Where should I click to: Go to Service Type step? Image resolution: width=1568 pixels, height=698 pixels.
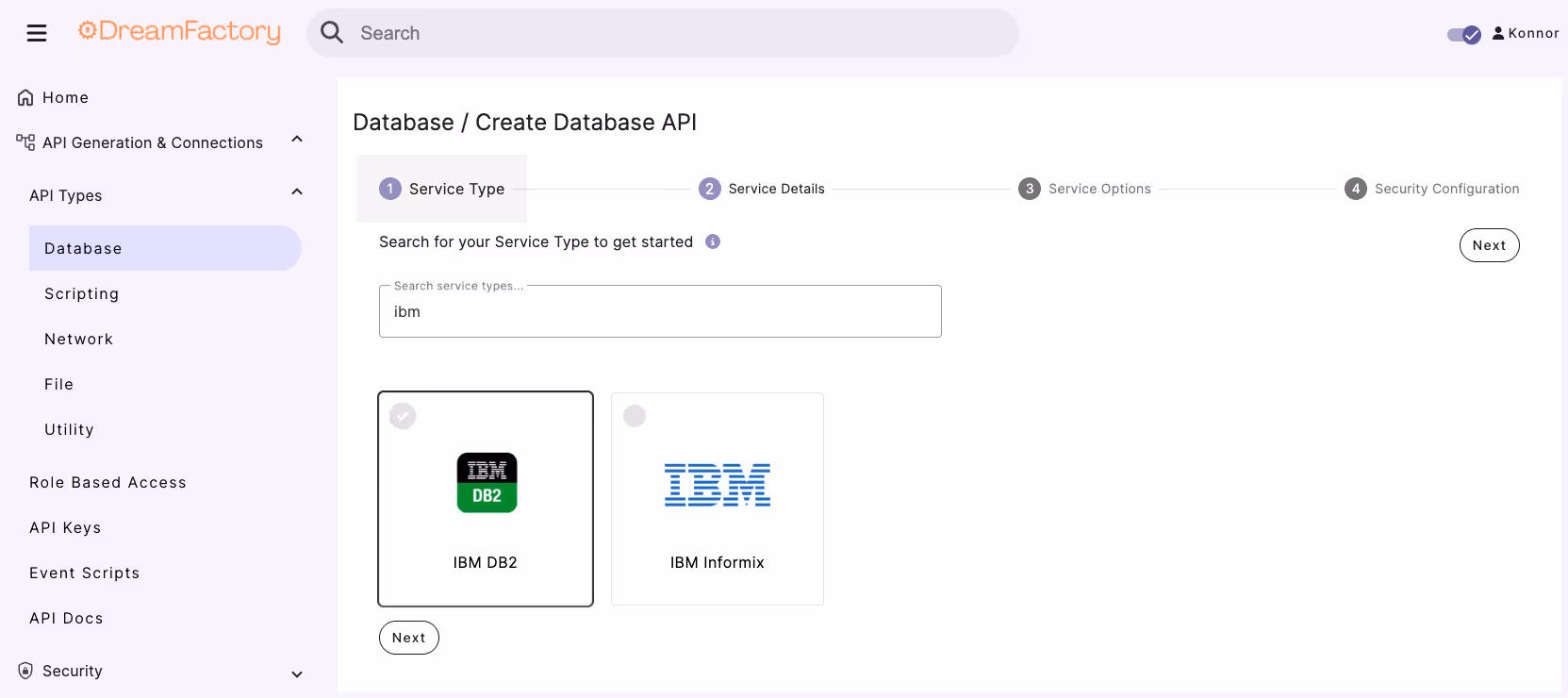tap(441, 189)
